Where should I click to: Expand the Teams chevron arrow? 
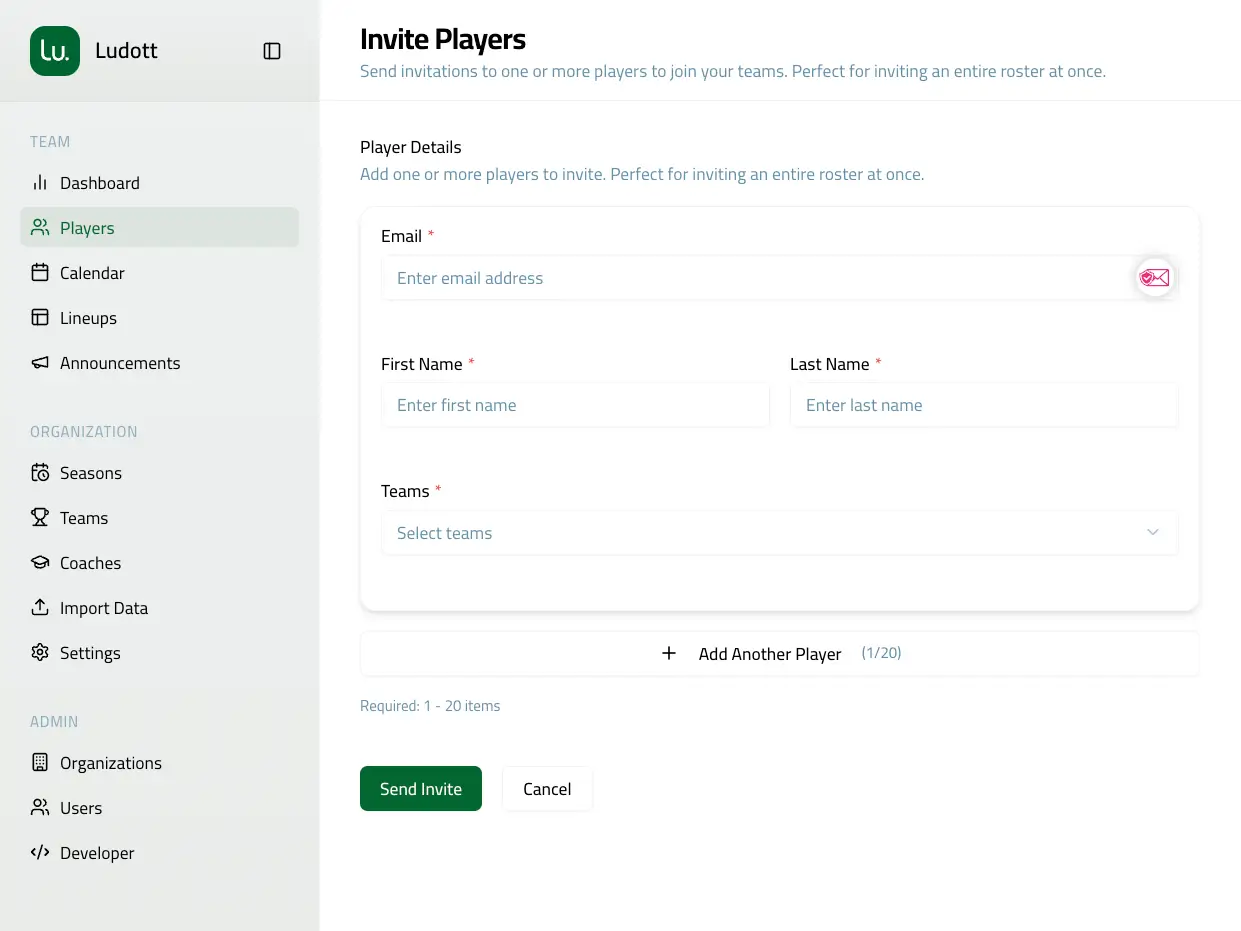click(x=1152, y=532)
